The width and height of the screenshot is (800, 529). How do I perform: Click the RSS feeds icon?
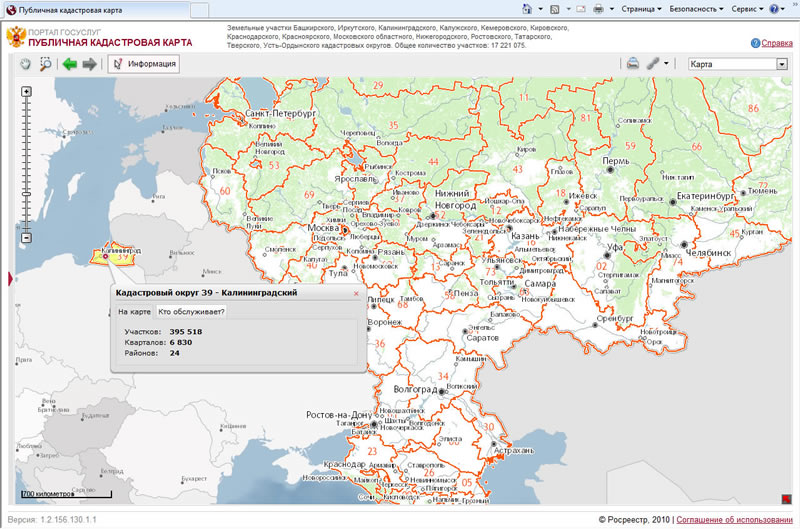click(555, 9)
